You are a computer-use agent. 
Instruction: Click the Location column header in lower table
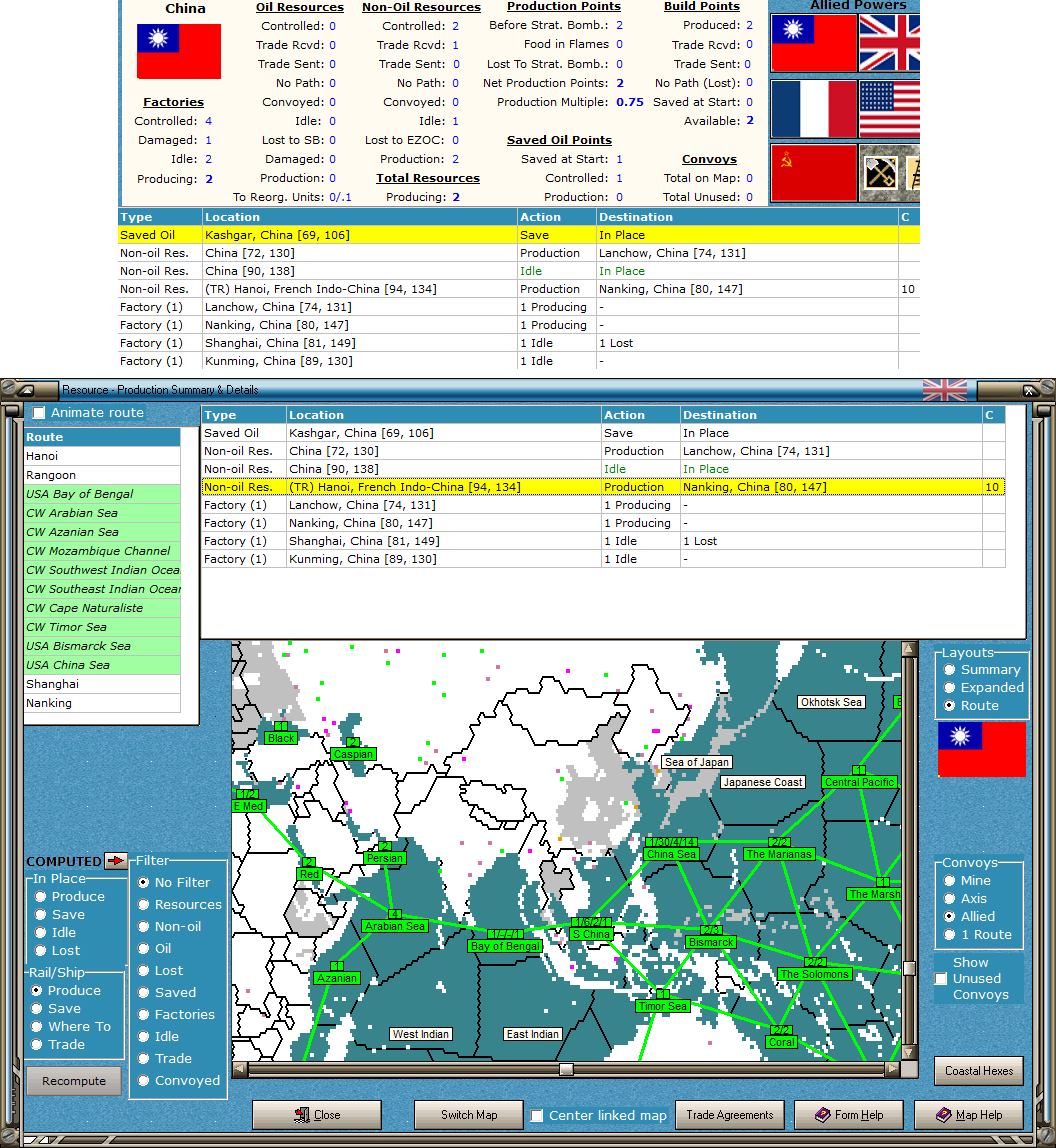[444, 415]
